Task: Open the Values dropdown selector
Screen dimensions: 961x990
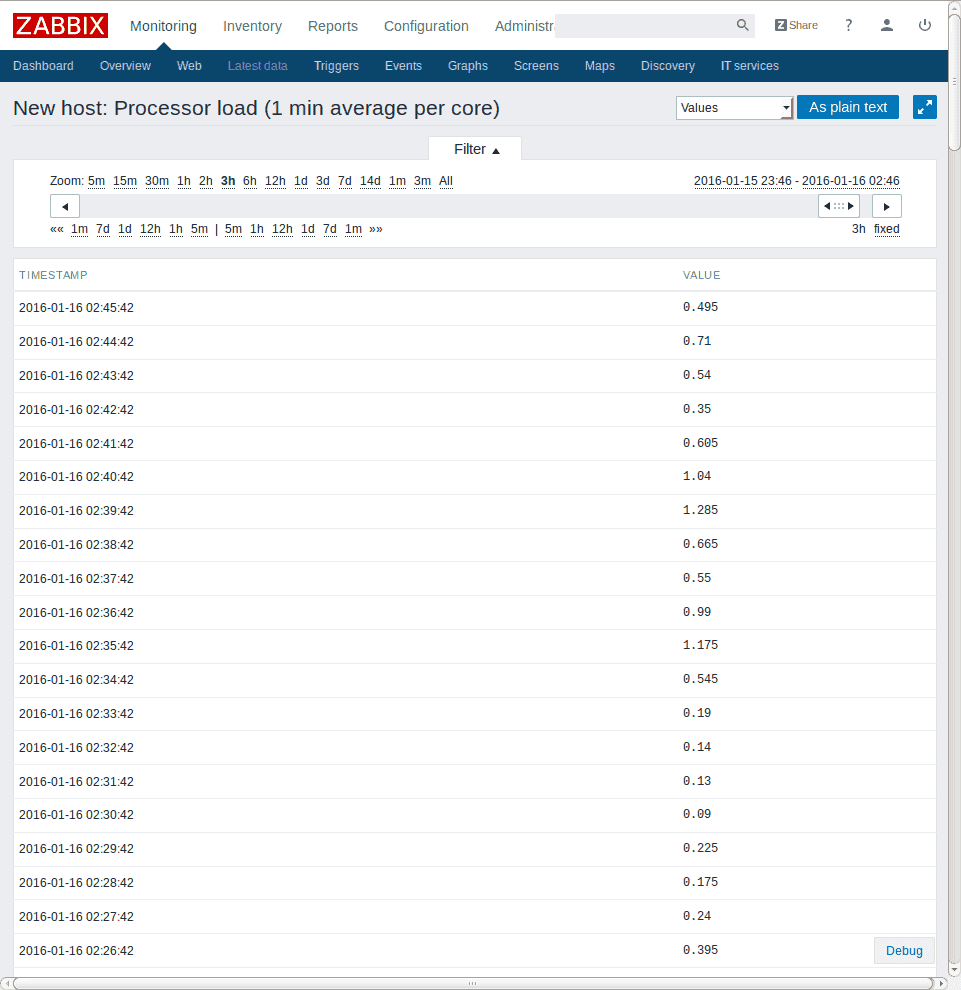Action: 734,107
